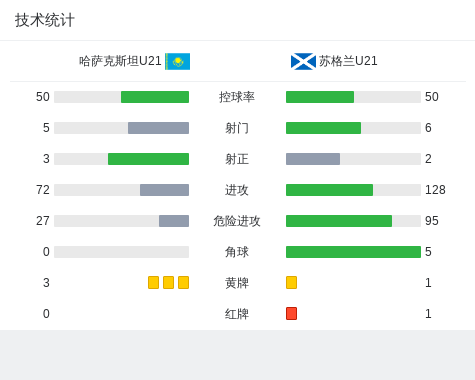
Task: Click Kazakhstan's gray shots bar
Action: pos(158,128)
